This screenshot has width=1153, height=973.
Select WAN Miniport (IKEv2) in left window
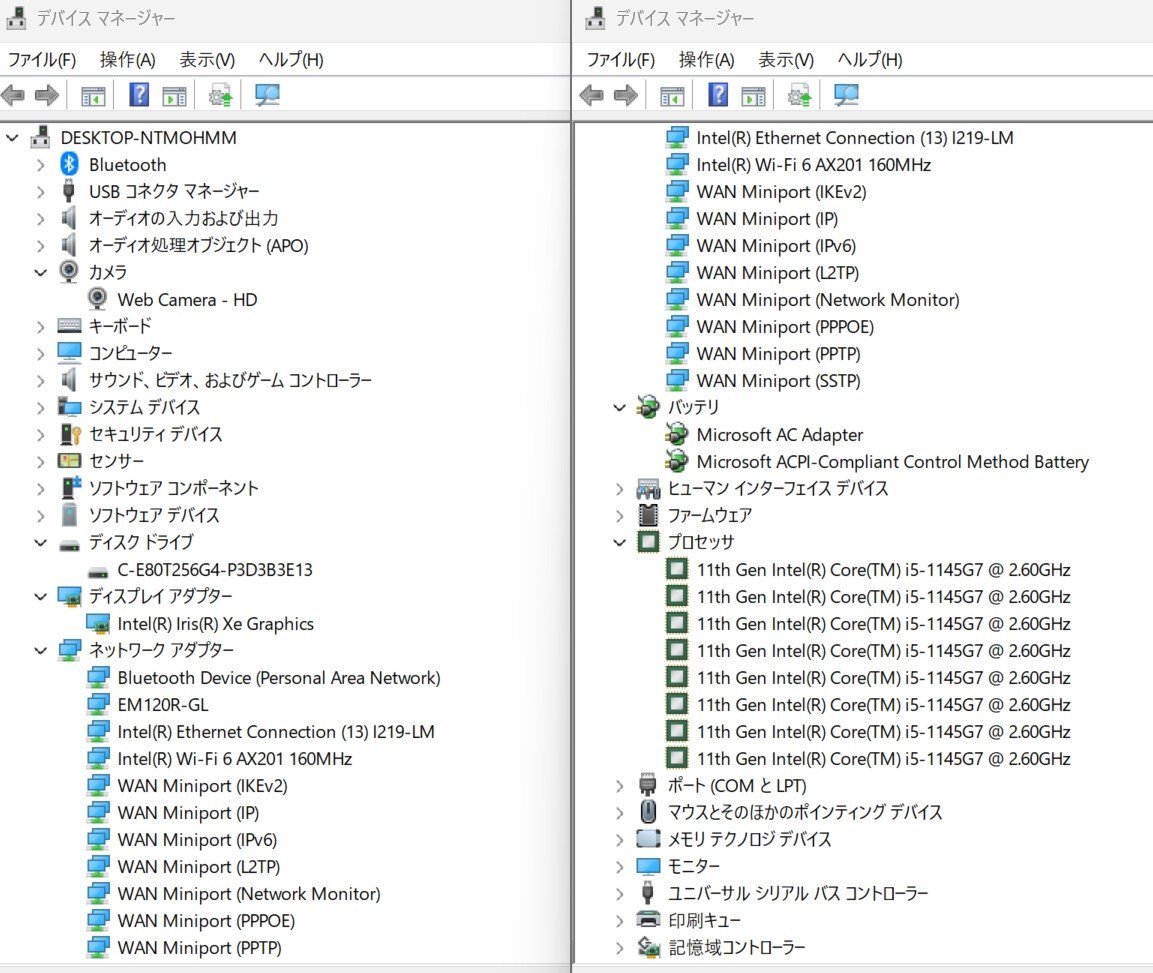coord(202,785)
